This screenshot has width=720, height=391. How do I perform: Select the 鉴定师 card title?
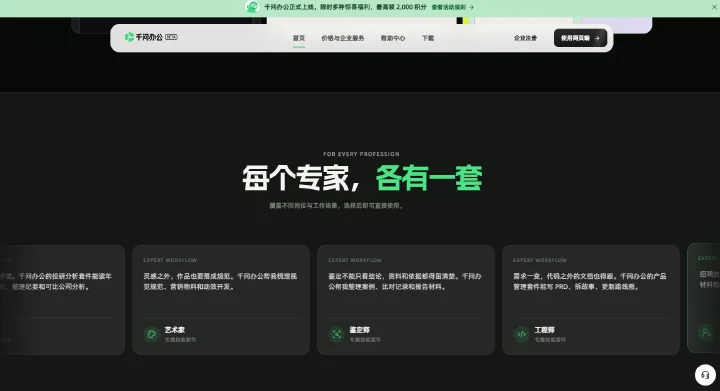click(x=360, y=330)
